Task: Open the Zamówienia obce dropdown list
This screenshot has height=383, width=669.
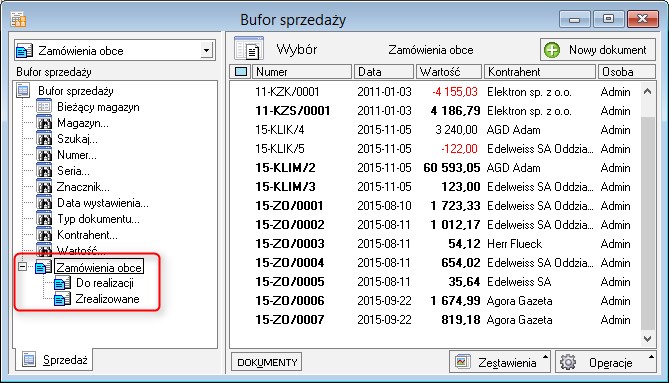Action: (207, 51)
